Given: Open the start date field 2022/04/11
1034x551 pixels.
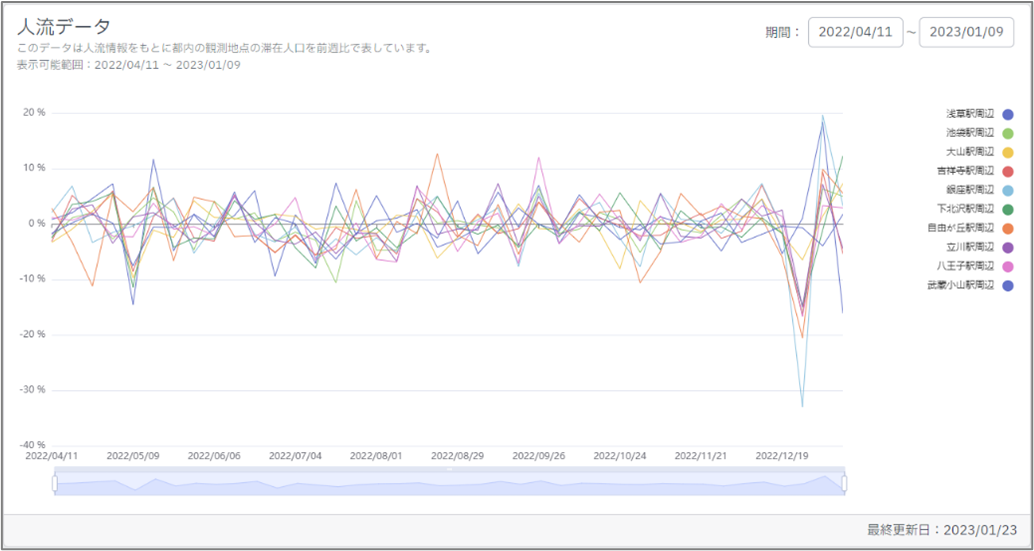Looking at the screenshot, I should 855,32.
